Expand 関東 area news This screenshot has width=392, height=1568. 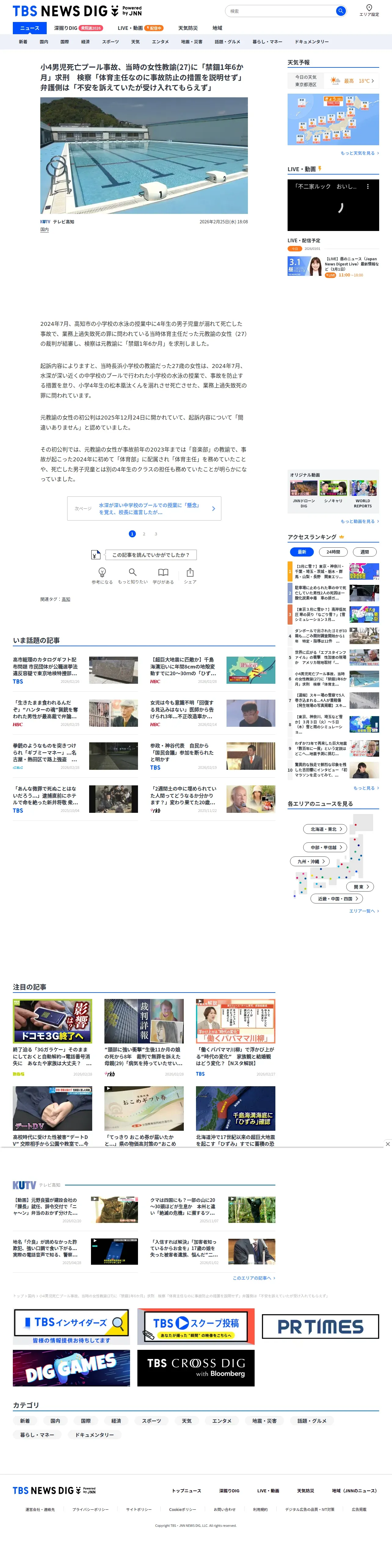360,887
